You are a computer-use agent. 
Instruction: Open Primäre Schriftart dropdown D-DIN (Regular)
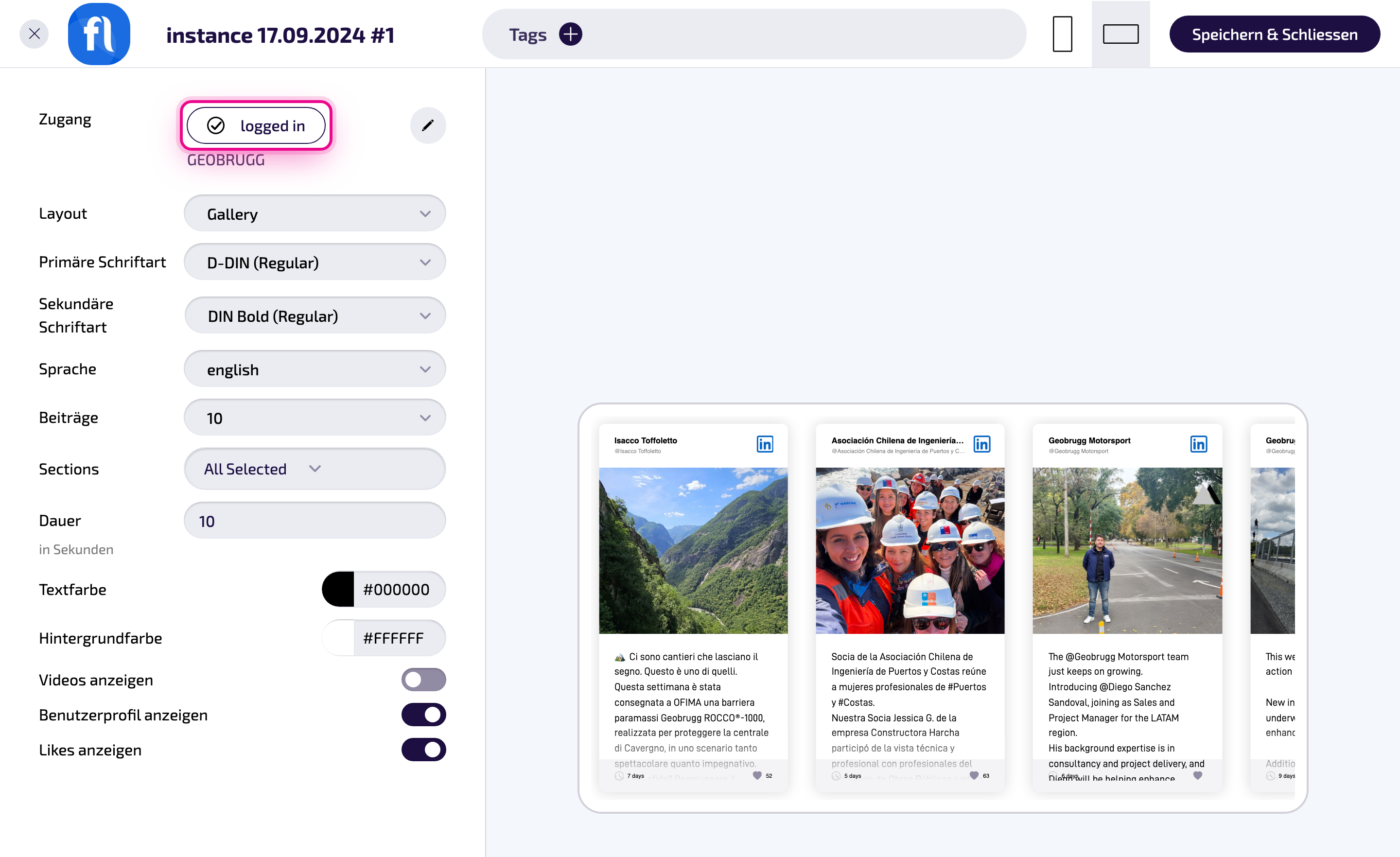click(315, 262)
